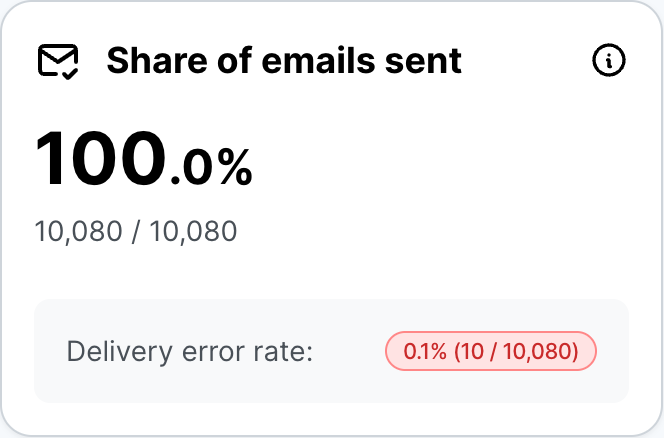This screenshot has width=664, height=438.
Task: Select the second "10,080" total count
Action: (x=194, y=232)
